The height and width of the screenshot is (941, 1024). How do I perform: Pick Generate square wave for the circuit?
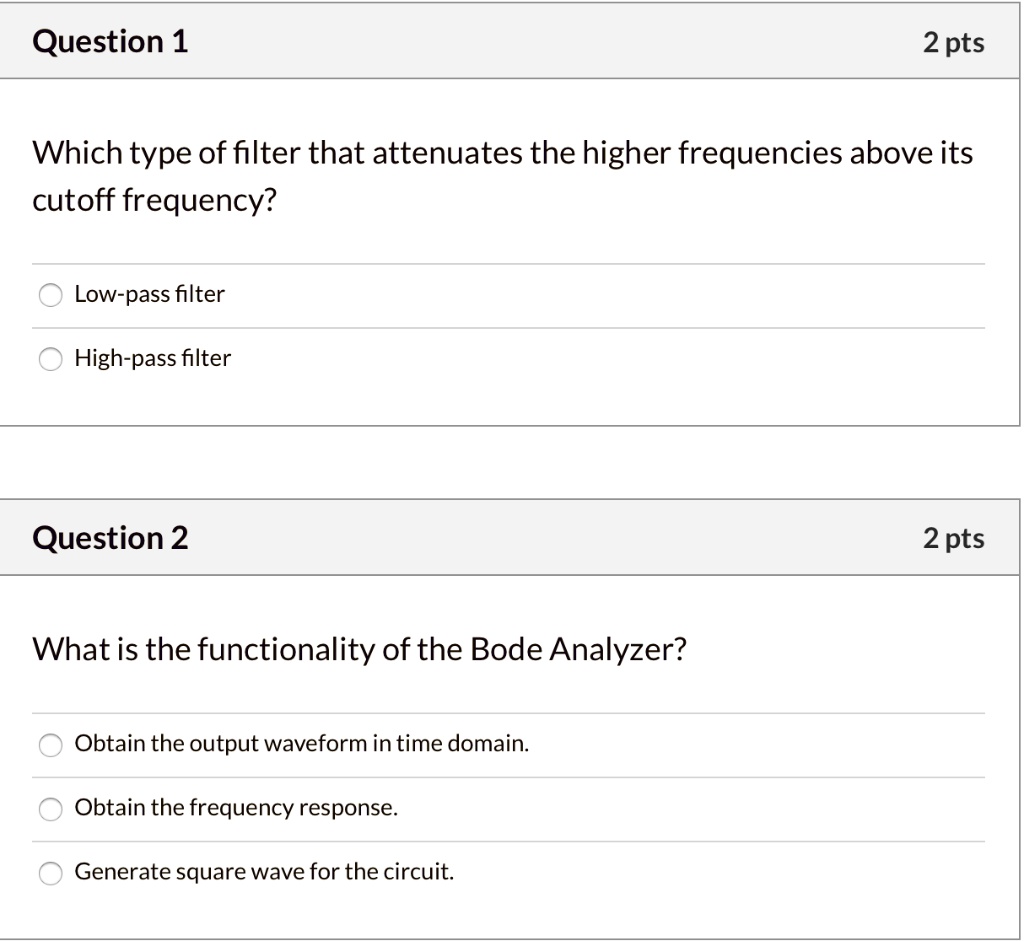pos(50,873)
